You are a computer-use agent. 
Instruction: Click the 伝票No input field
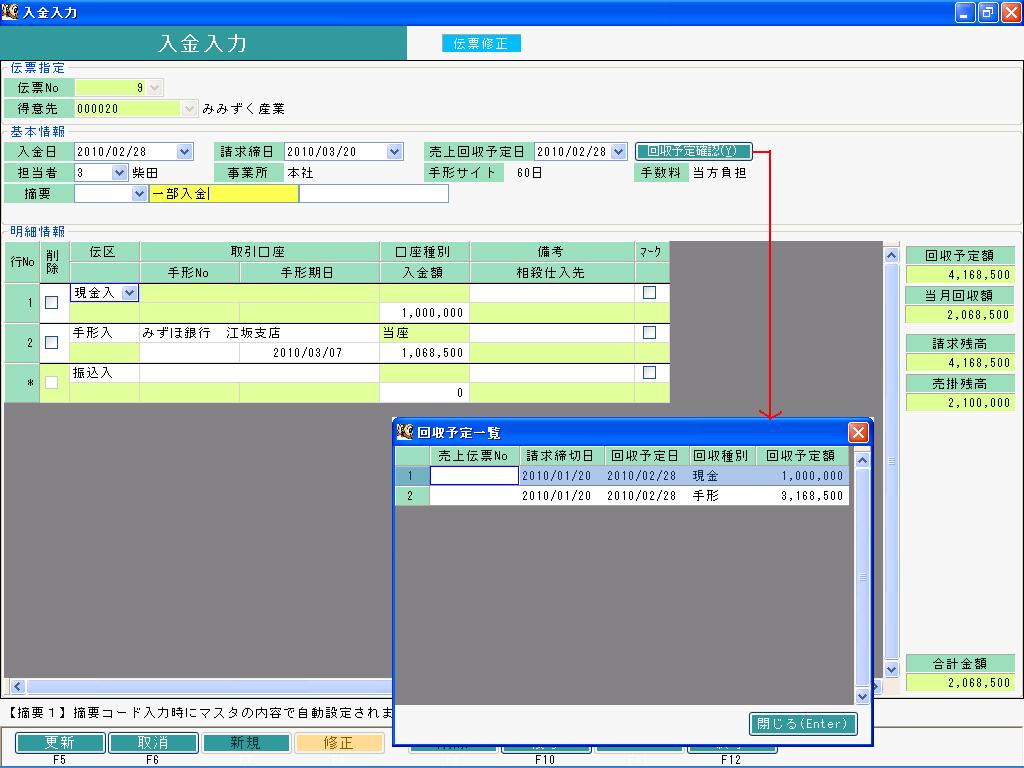click(111, 88)
